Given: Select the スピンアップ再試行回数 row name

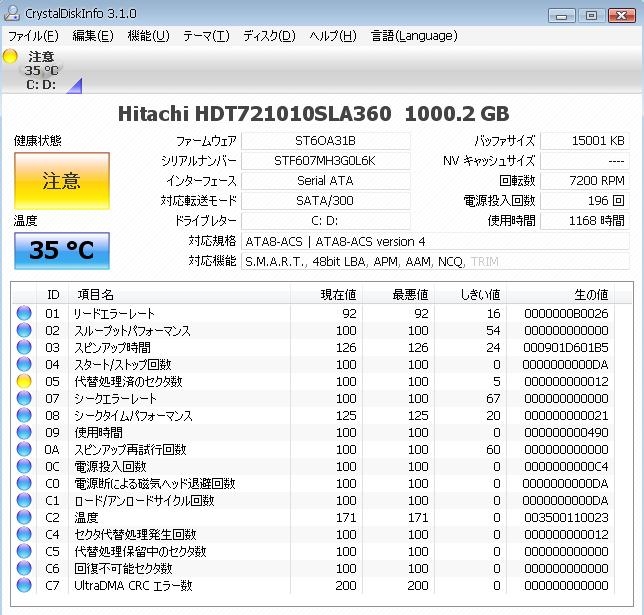Looking at the screenshot, I should pos(130,449).
